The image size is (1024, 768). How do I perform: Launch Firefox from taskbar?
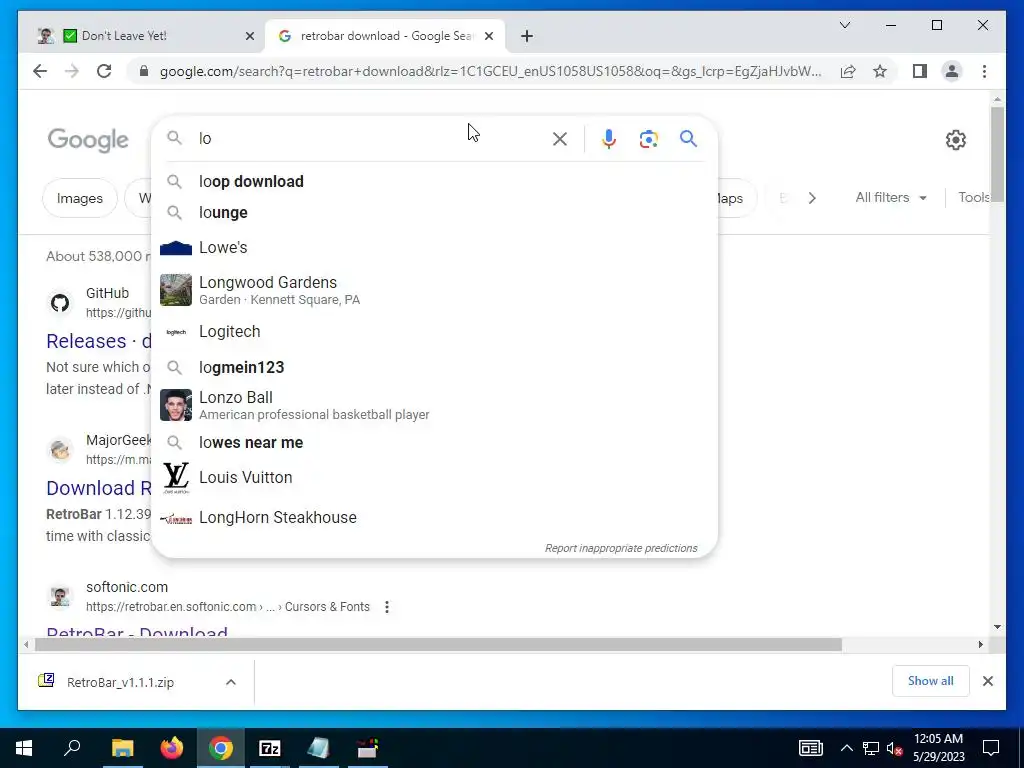172,748
